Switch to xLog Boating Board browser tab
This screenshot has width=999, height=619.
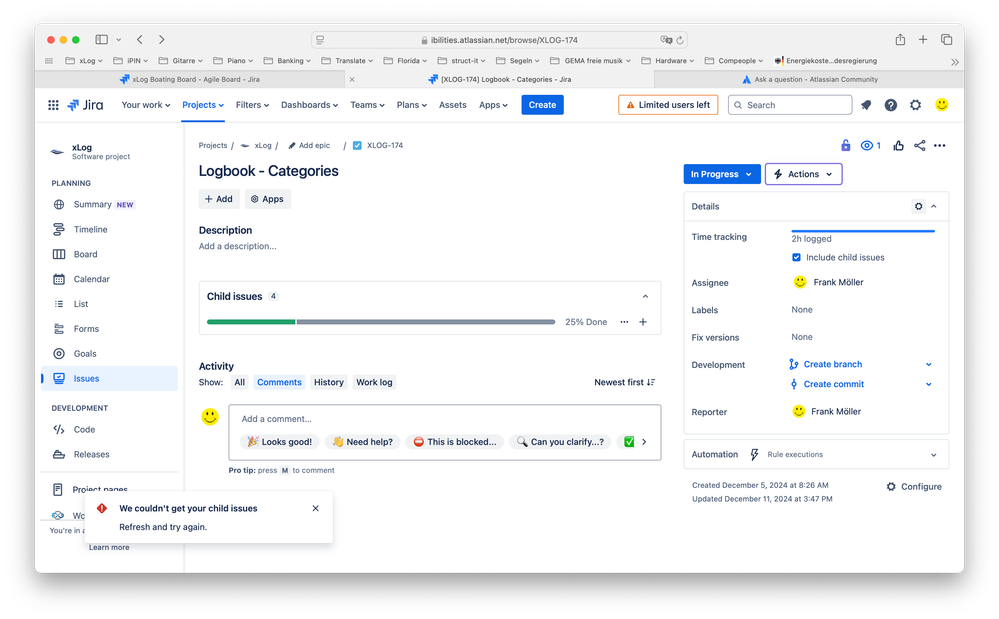click(189, 80)
